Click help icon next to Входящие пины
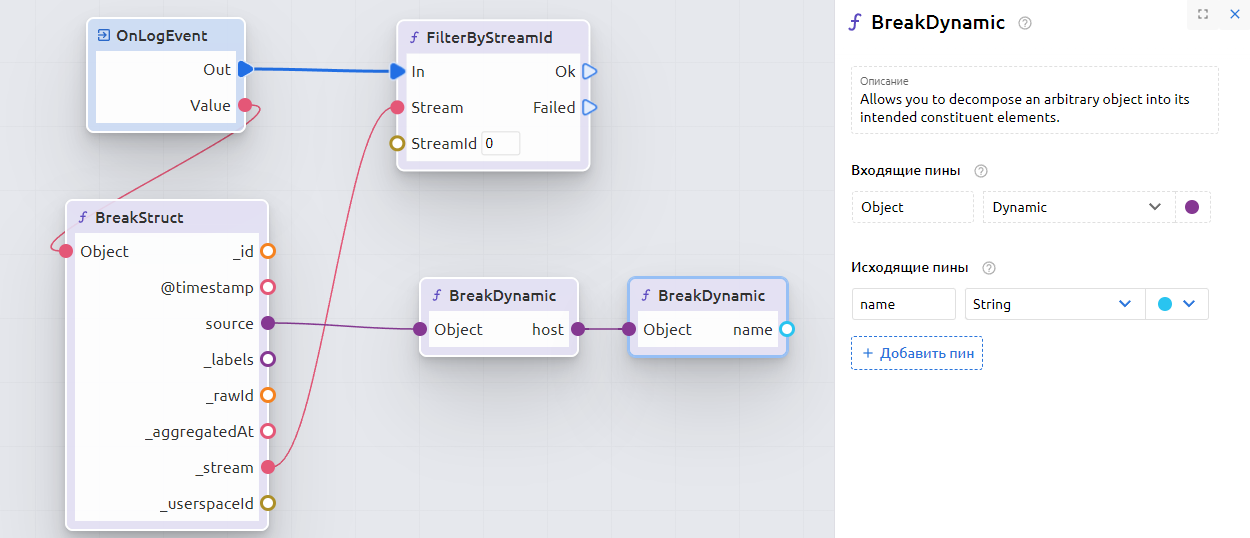Image resolution: width=1250 pixels, height=538 pixels. point(980,171)
